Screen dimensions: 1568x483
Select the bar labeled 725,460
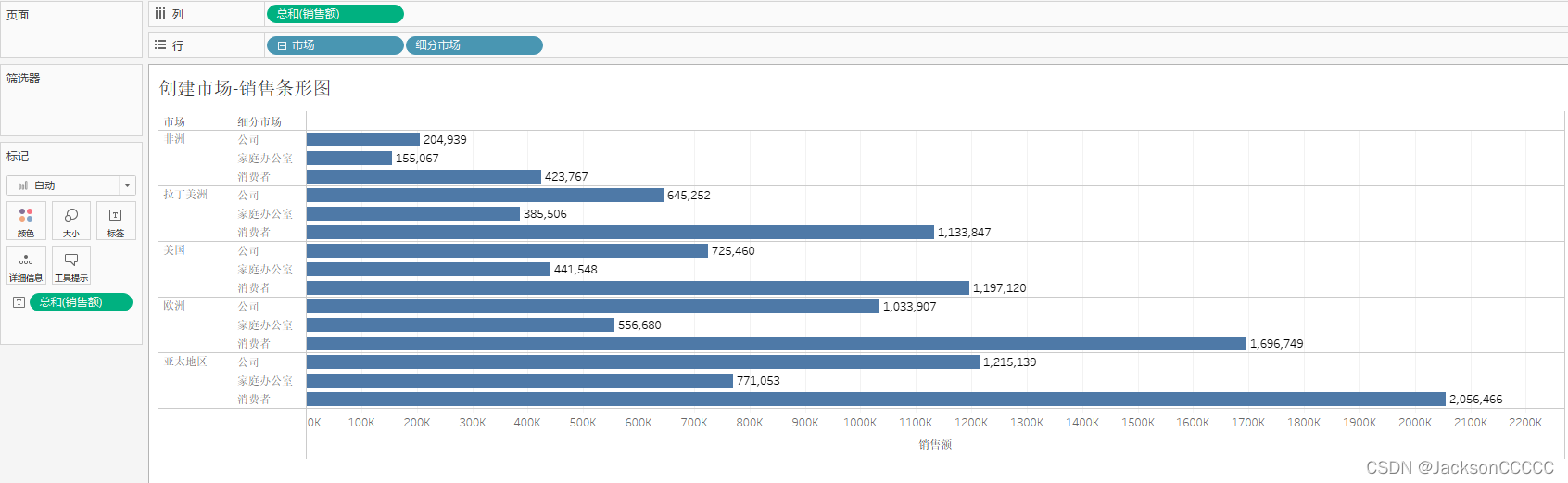click(x=507, y=250)
